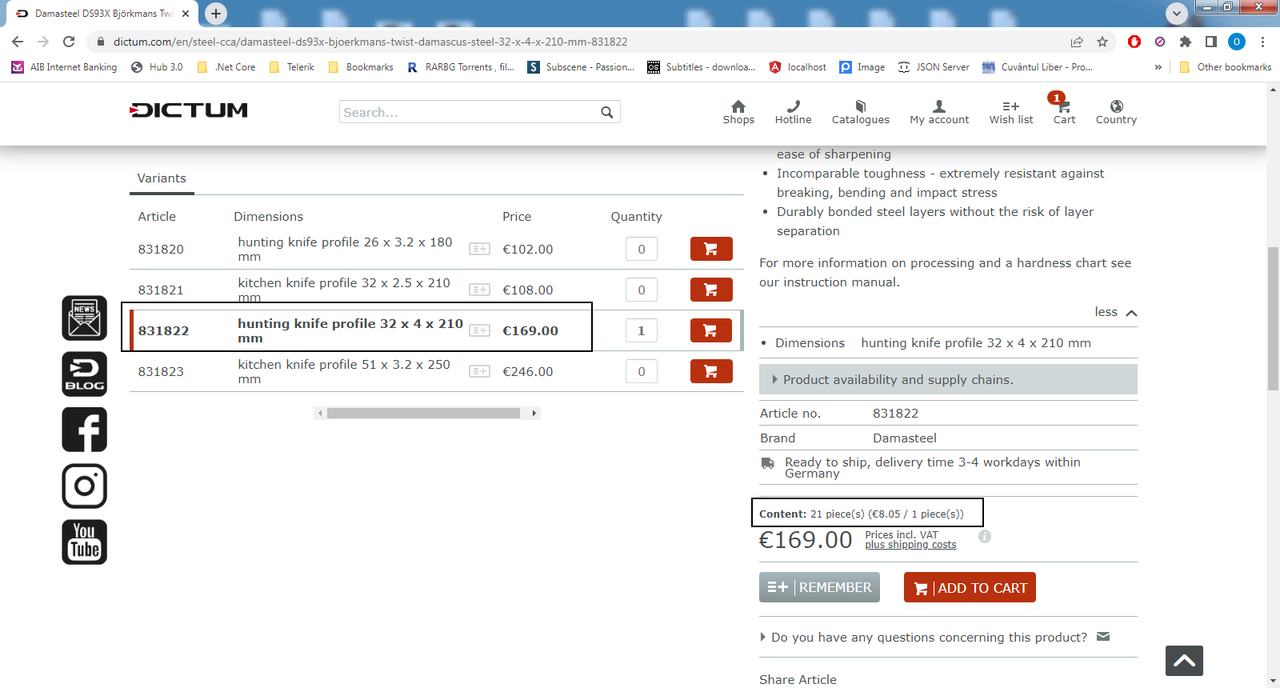Click the ADD TO CART button

point(970,587)
